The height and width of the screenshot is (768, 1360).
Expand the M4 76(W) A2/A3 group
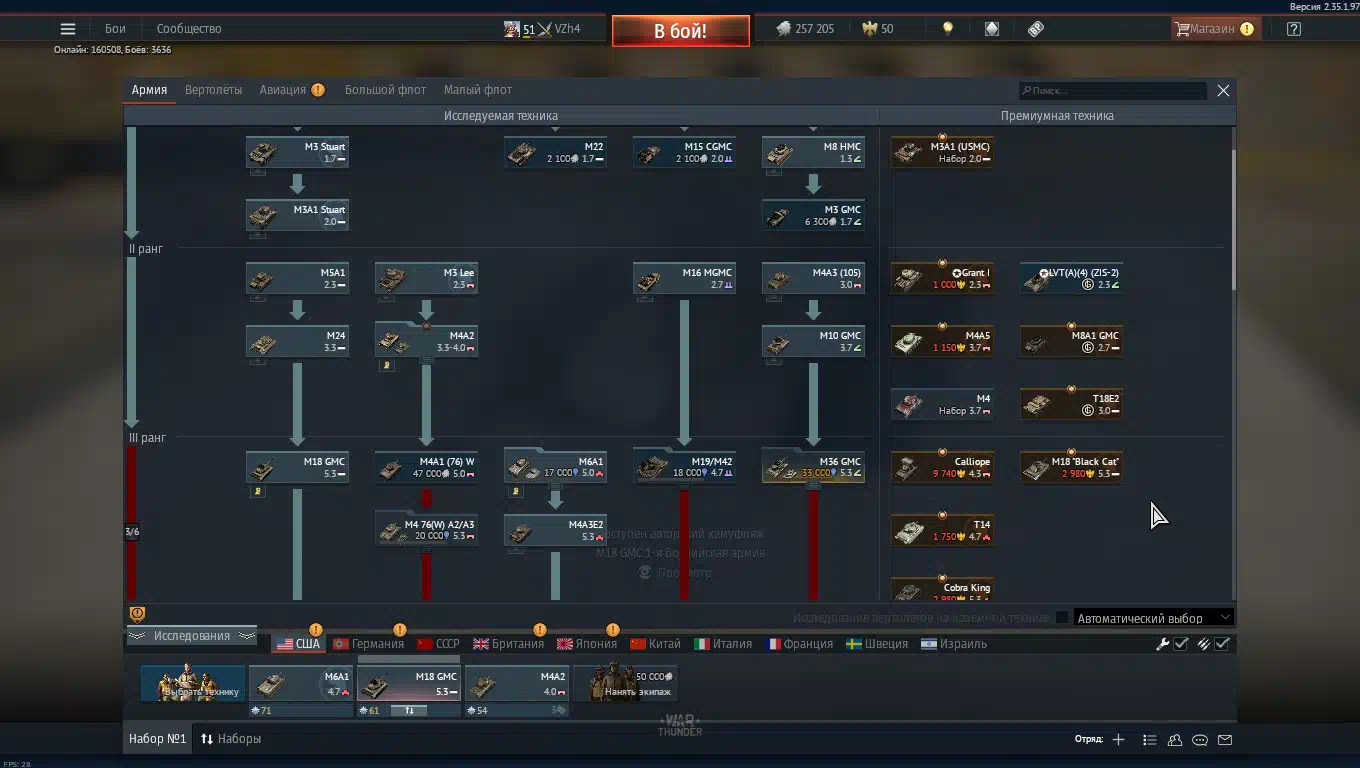(x=426, y=529)
